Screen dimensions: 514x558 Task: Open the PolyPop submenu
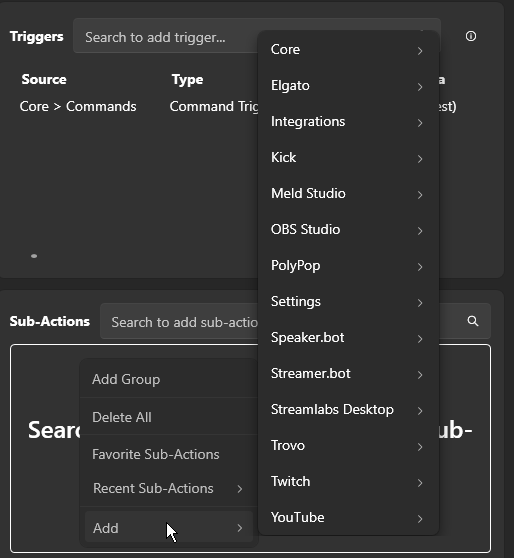click(348, 265)
